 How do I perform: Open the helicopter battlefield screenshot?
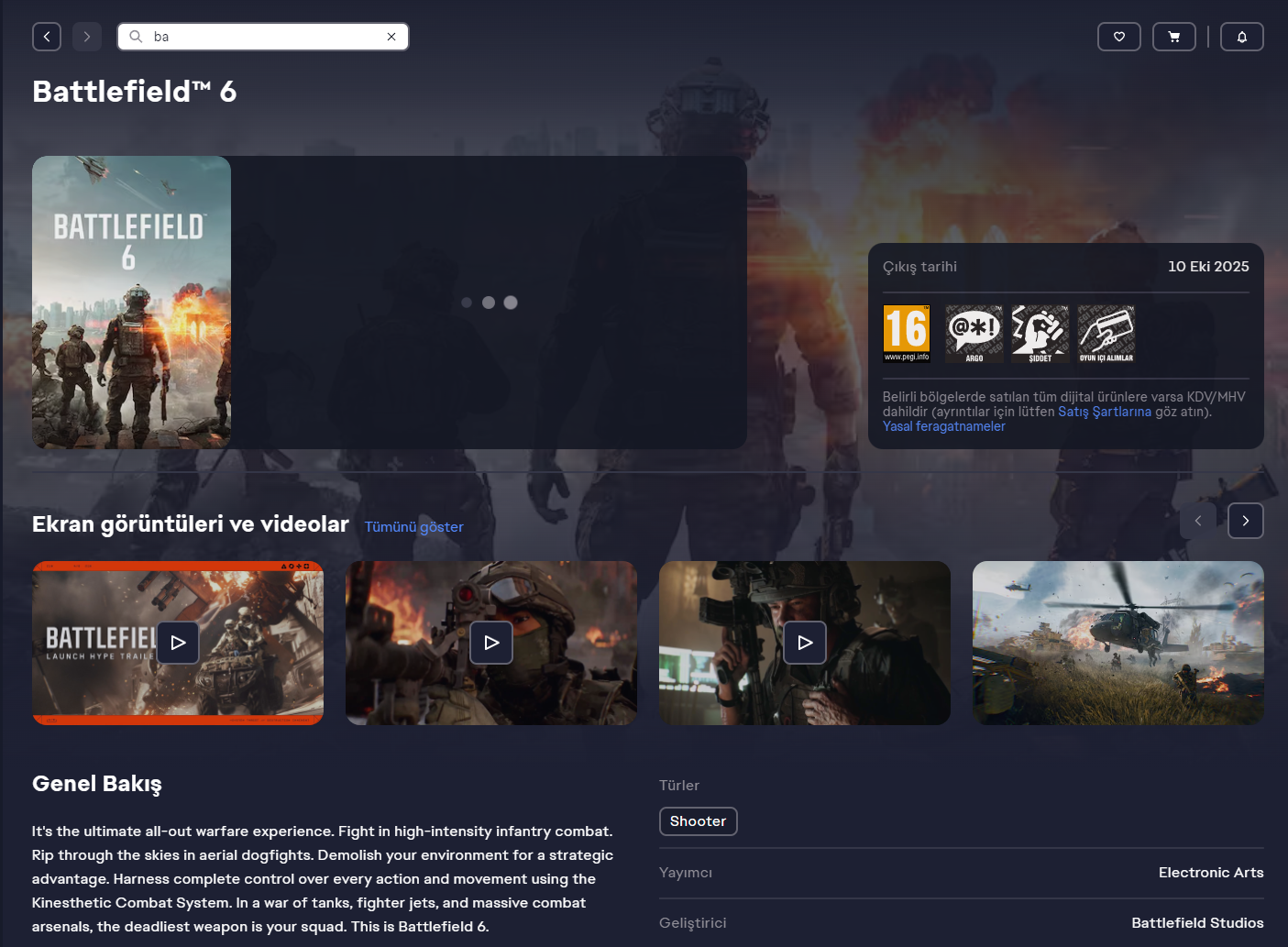click(x=1118, y=643)
